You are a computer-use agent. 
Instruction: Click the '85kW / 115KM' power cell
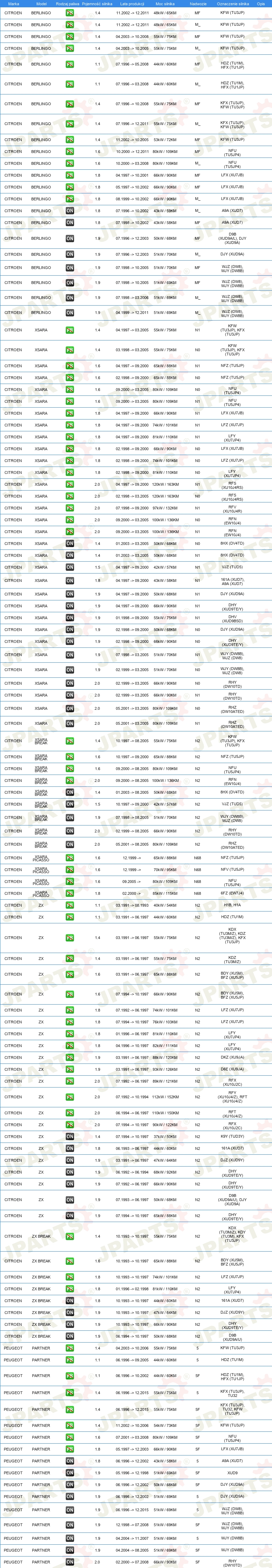click(x=165, y=893)
